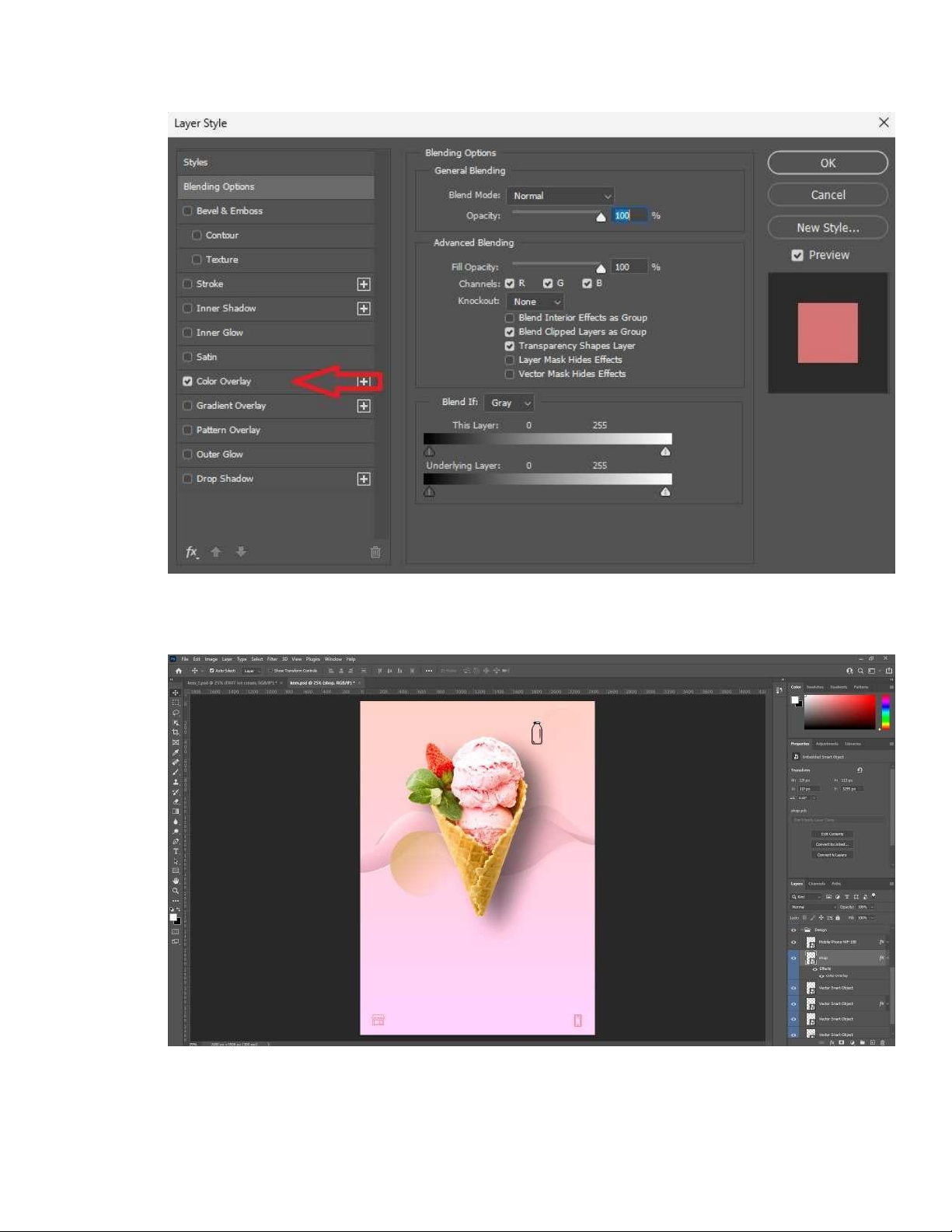Add another Drop Shadow with plus icon

364,479
